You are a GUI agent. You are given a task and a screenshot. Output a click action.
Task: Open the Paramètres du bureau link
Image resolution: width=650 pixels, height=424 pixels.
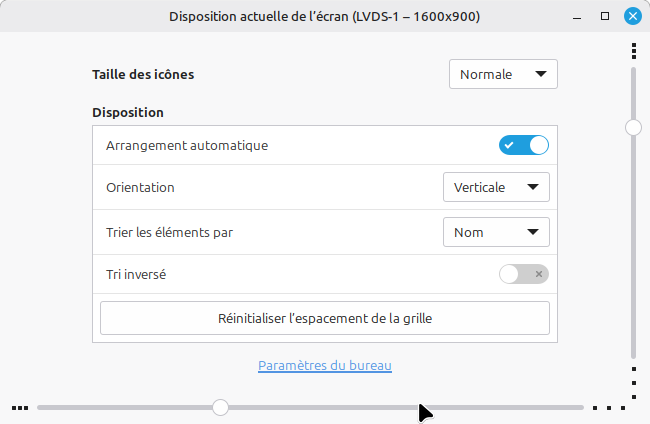(325, 366)
